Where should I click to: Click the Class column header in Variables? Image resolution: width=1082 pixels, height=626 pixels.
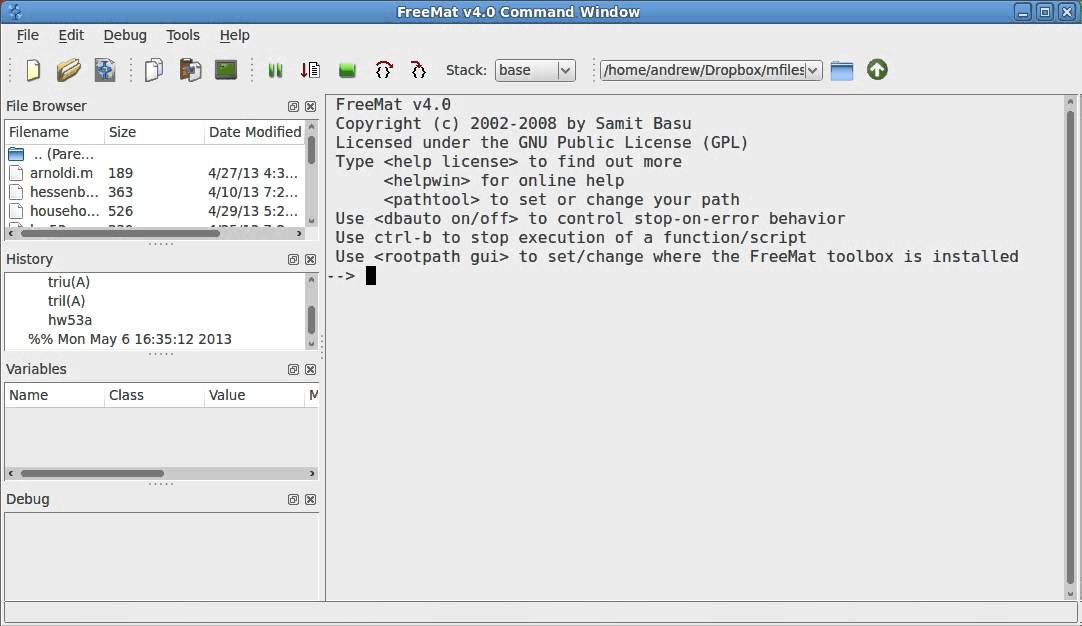154,395
